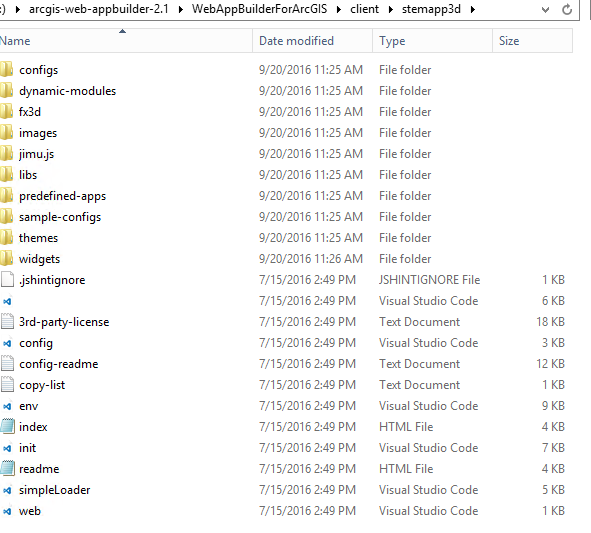The width and height of the screenshot is (591, 533).
Task: Click the predefined-apps folder icon
Action: 6,196
